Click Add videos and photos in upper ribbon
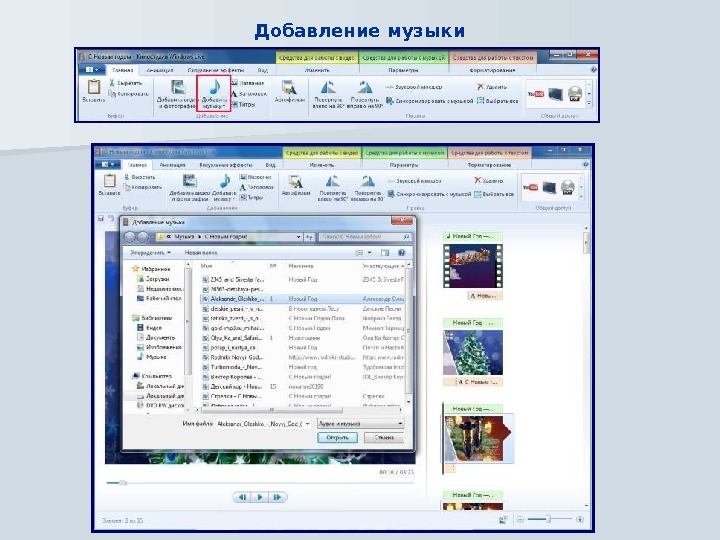The width and height of the screenshot is (720, 540). tap(177, 93)
